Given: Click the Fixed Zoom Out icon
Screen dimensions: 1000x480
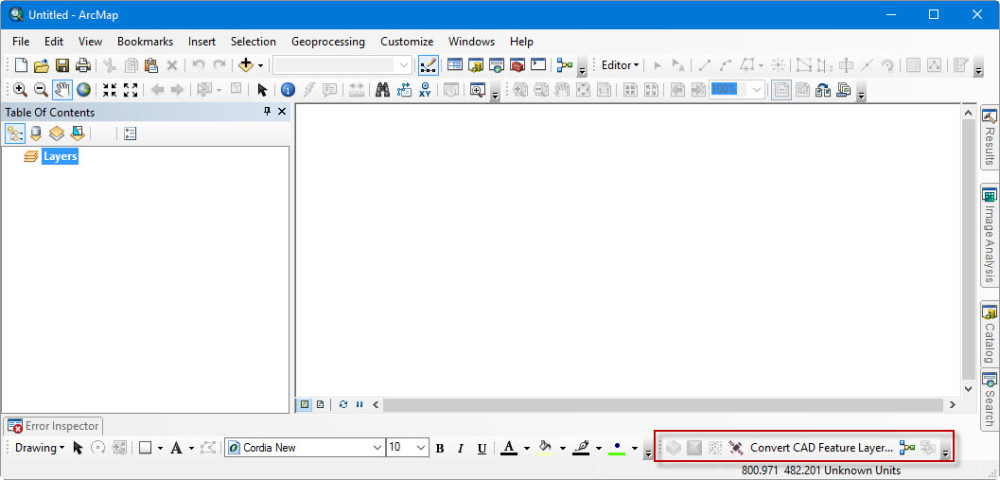Looking at the screenshot, I should (x=130, y=90).
